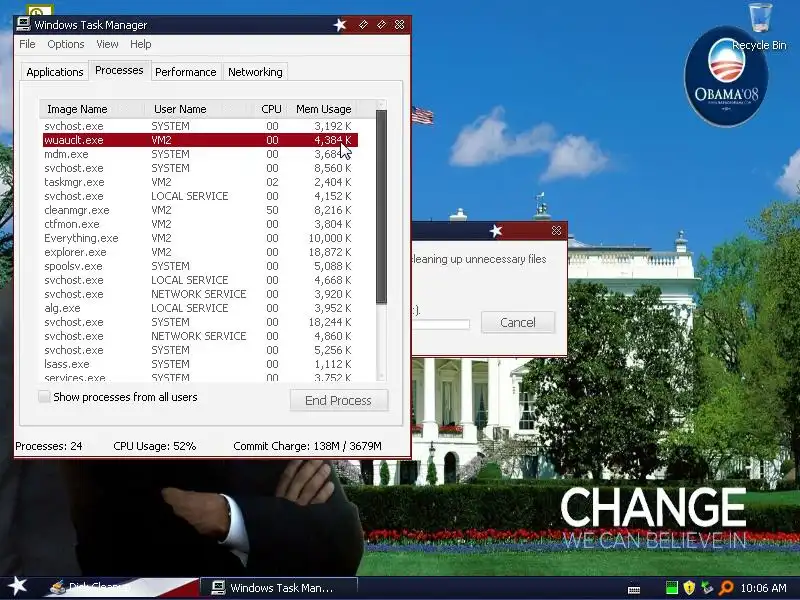Select the wuauclt.exe process row

coord(200,140)
